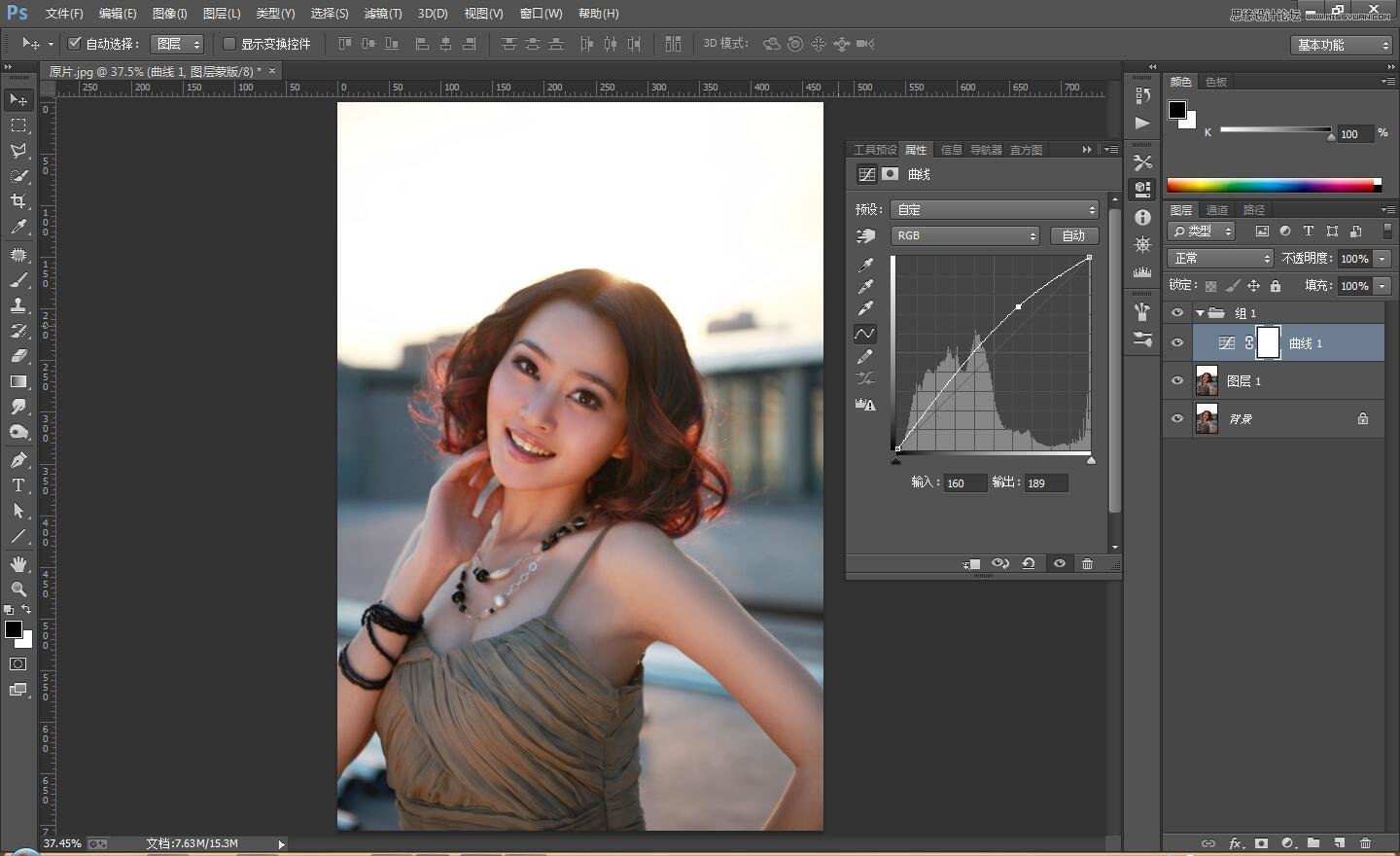Hide the 图层 1 layer
The image size is (1400, 856).
(1177, 381)
